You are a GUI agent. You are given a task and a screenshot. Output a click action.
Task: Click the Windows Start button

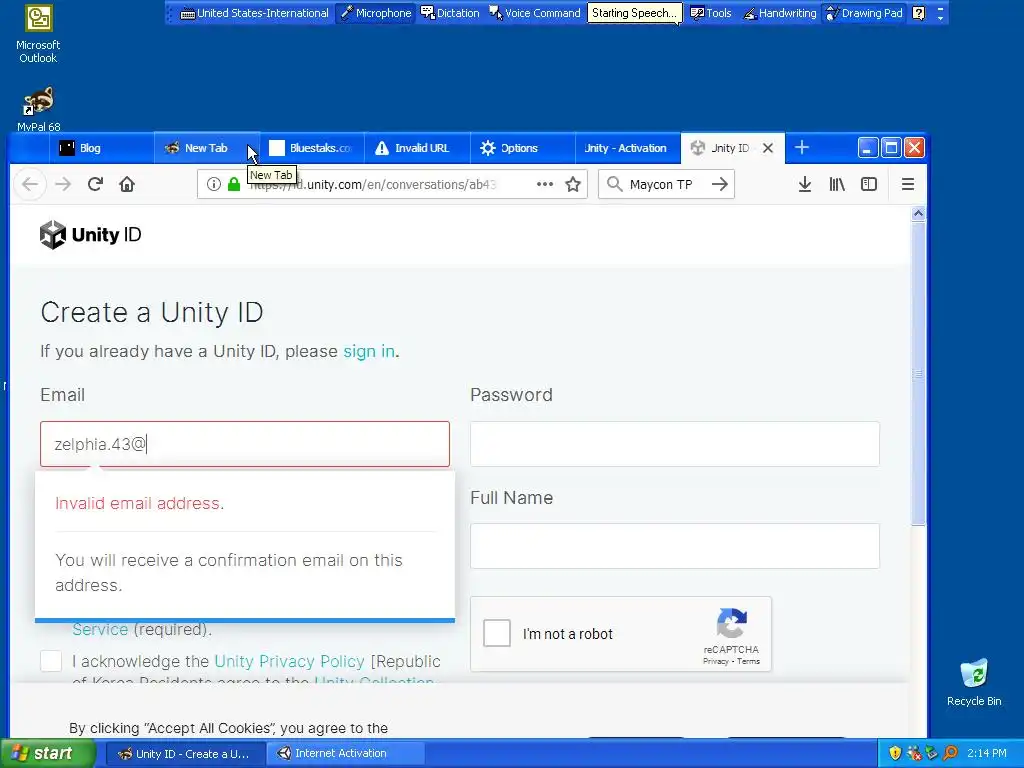click(x=47, y=753)
